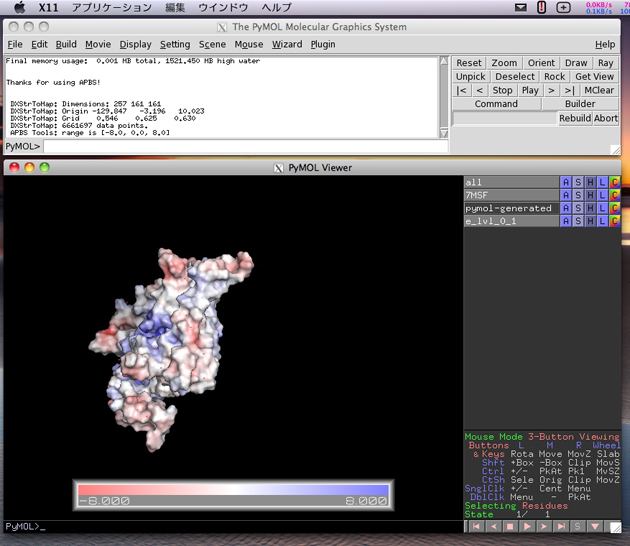Screen dimensions: 630x546
Task: Open the H hide menu for 'all'
Action: tap(590, 182)
